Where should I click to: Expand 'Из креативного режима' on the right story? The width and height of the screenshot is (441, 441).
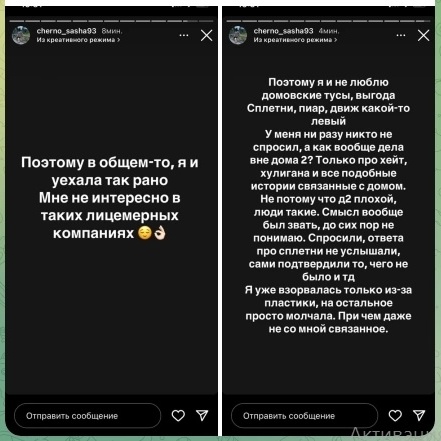pos(295,40)
